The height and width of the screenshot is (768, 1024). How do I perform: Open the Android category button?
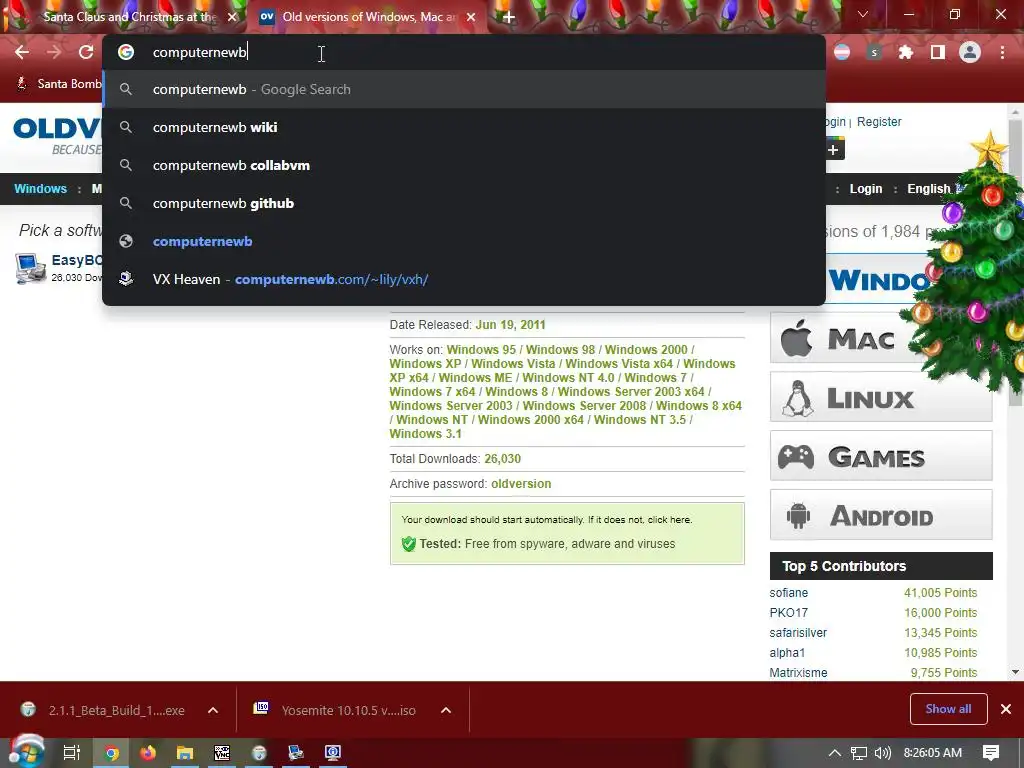881,515
